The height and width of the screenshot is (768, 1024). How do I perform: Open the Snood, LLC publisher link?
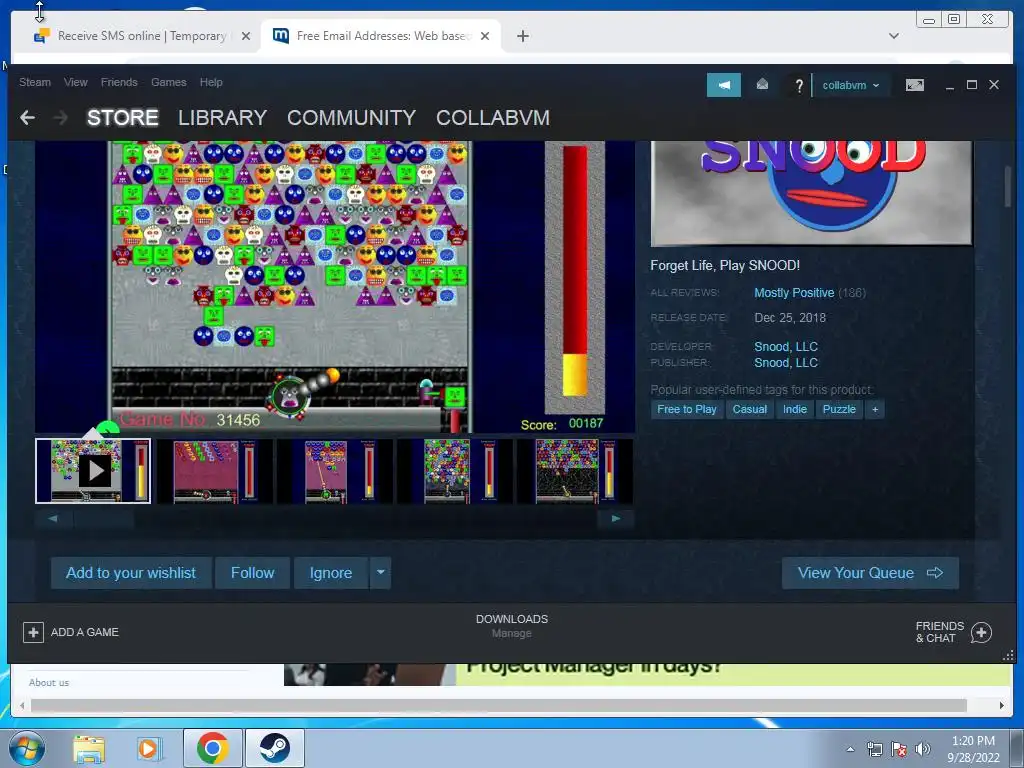tap(786, 362)
